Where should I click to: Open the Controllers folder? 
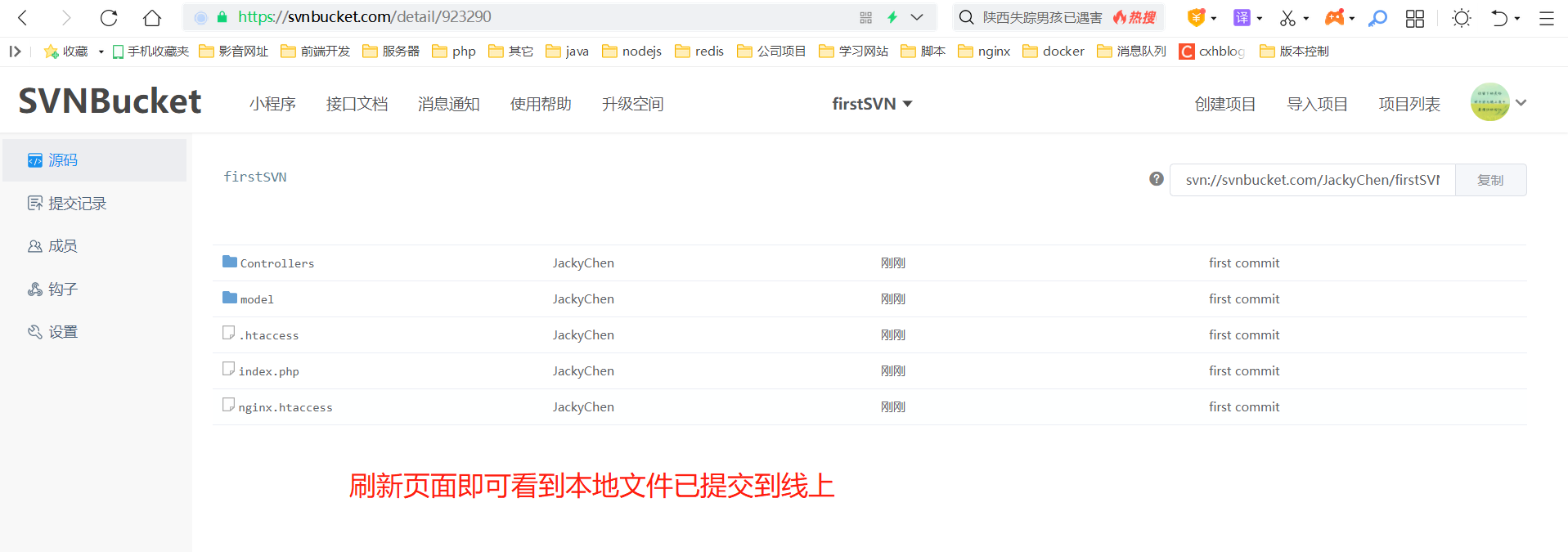[x=276, y=263]
